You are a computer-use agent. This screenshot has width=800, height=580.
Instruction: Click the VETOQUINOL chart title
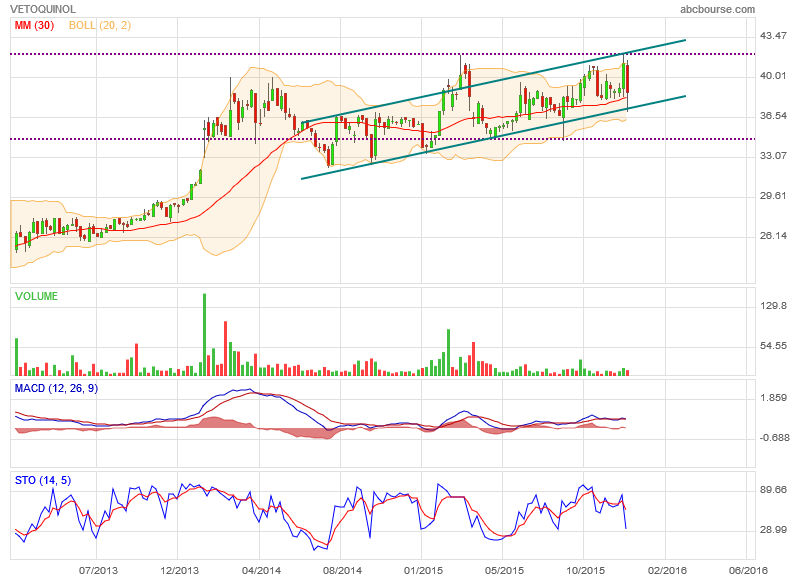[43, 9]
